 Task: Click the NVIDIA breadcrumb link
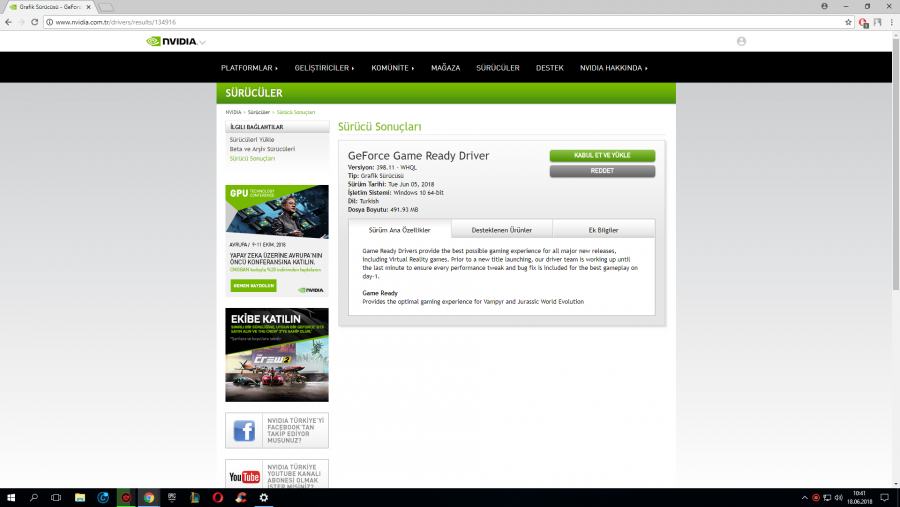233,112
